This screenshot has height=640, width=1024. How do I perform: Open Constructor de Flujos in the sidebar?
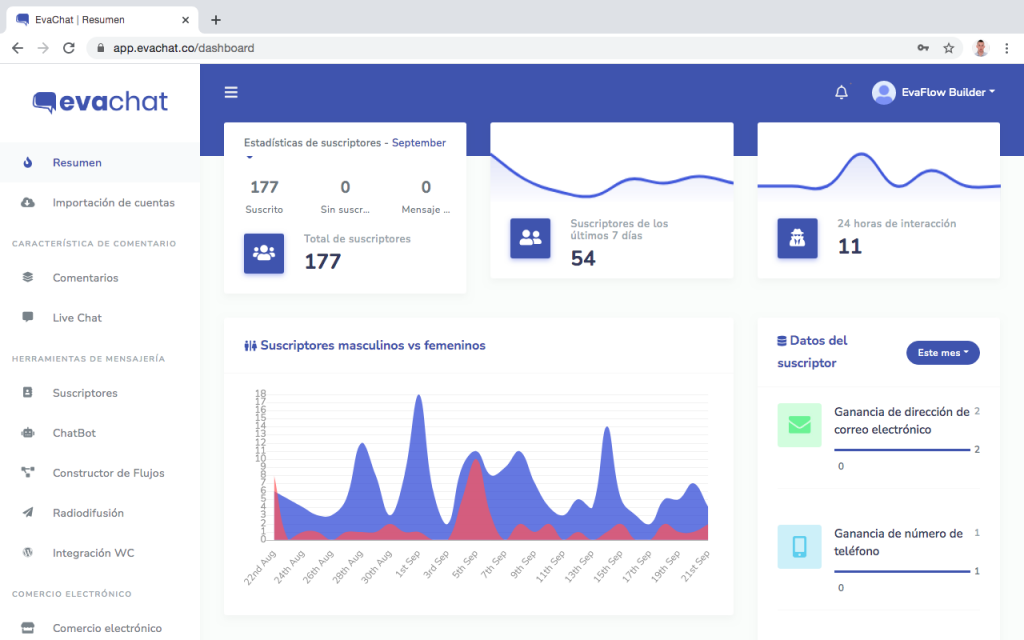click(x=108, y=473)
